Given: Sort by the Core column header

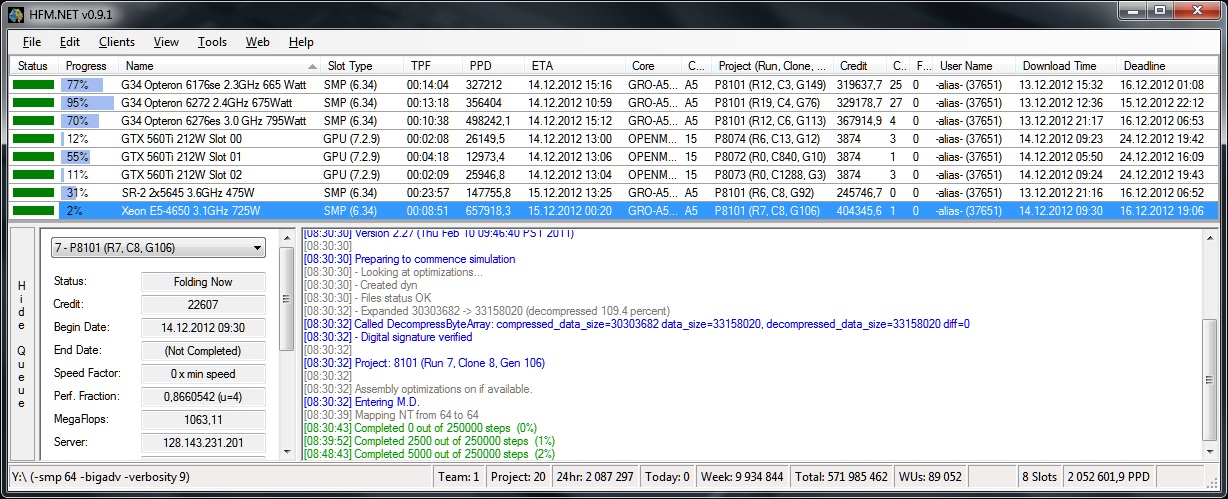Looking at the screenshot, I should click(x=653, y=66).
